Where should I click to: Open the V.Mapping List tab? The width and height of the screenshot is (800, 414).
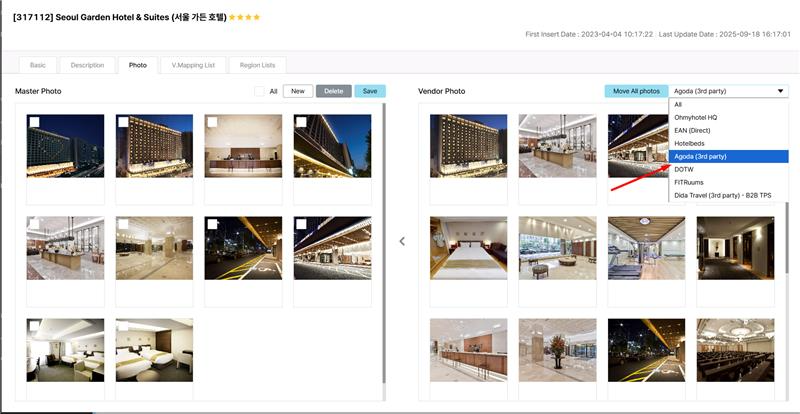(x=193, y=65)
